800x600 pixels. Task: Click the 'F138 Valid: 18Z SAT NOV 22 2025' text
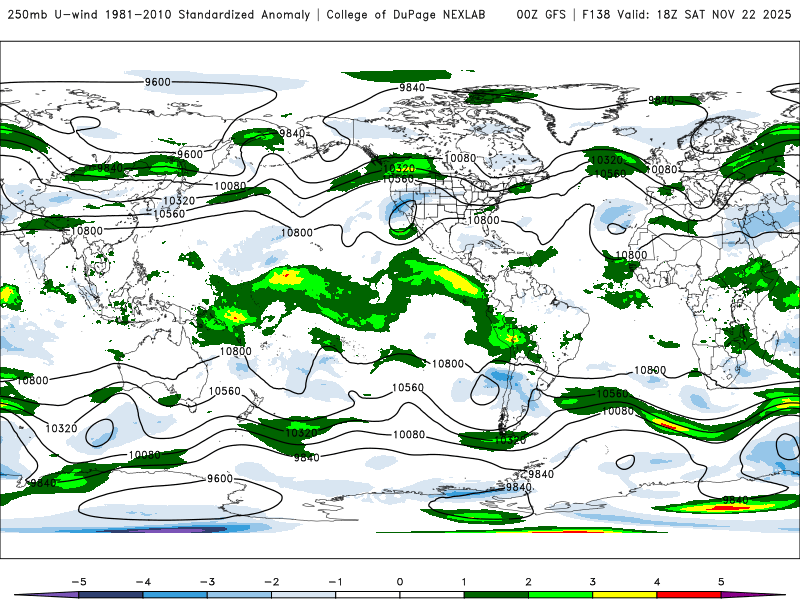[x=686, y=14]
